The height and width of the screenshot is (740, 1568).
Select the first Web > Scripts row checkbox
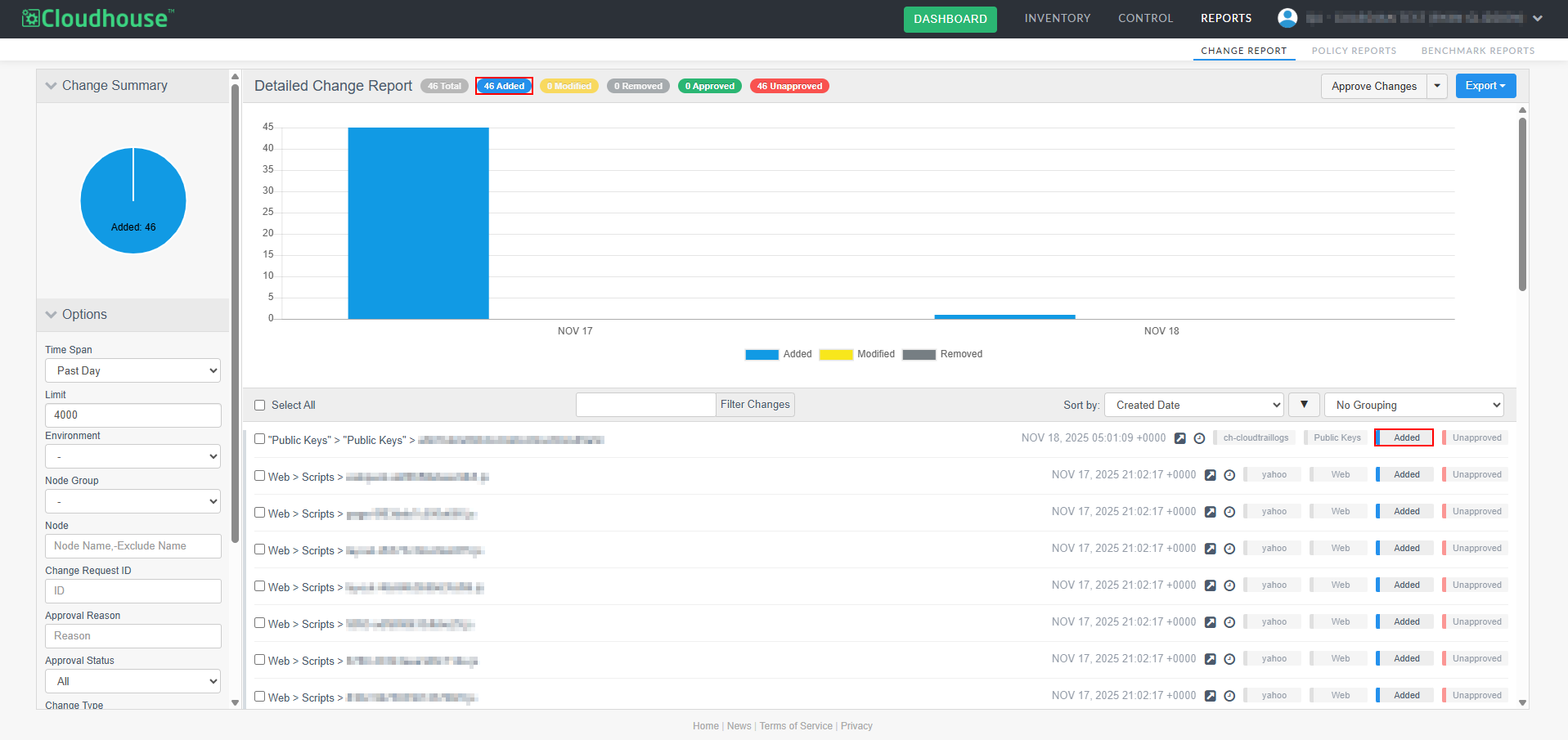(x=260, y=476)
